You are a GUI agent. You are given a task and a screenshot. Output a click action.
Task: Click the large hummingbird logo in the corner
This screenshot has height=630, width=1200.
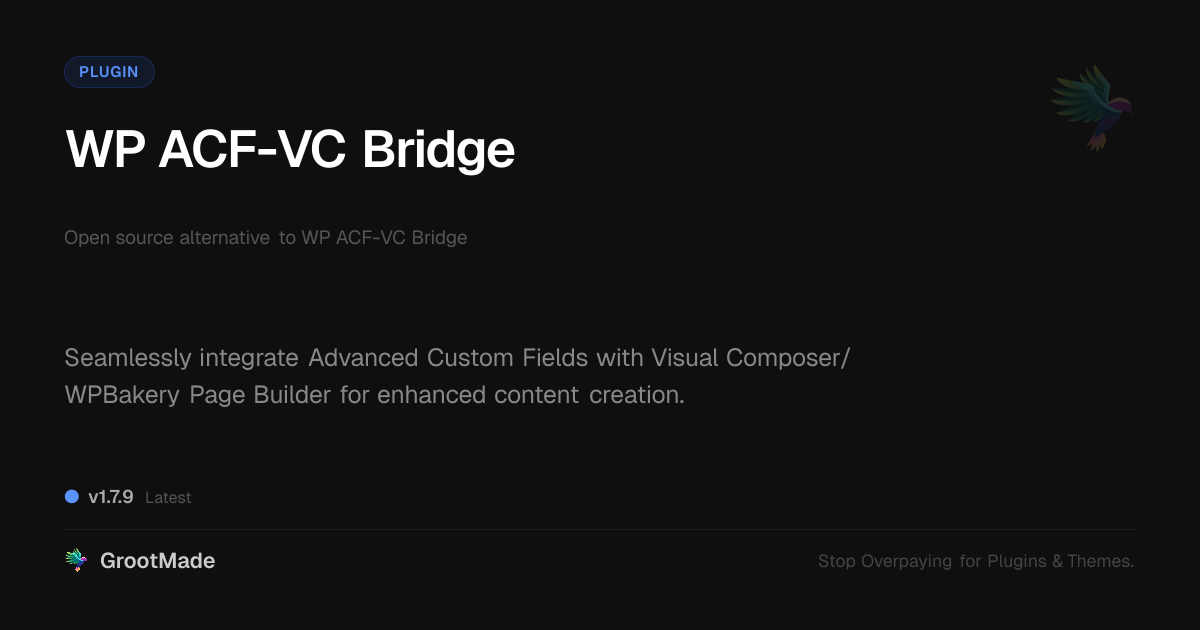(1092, 106)
